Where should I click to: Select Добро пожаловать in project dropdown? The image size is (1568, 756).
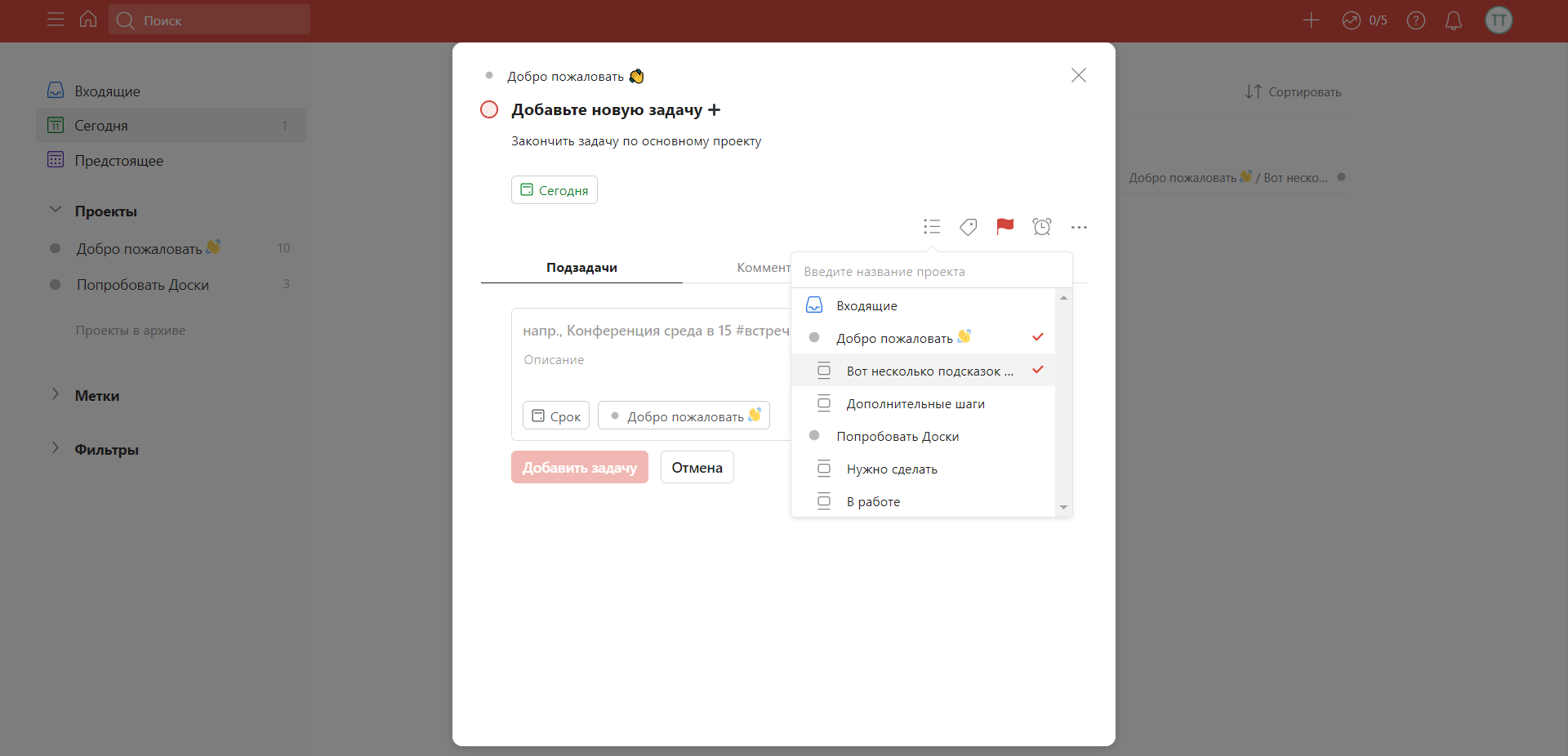[x=924, y=338]
